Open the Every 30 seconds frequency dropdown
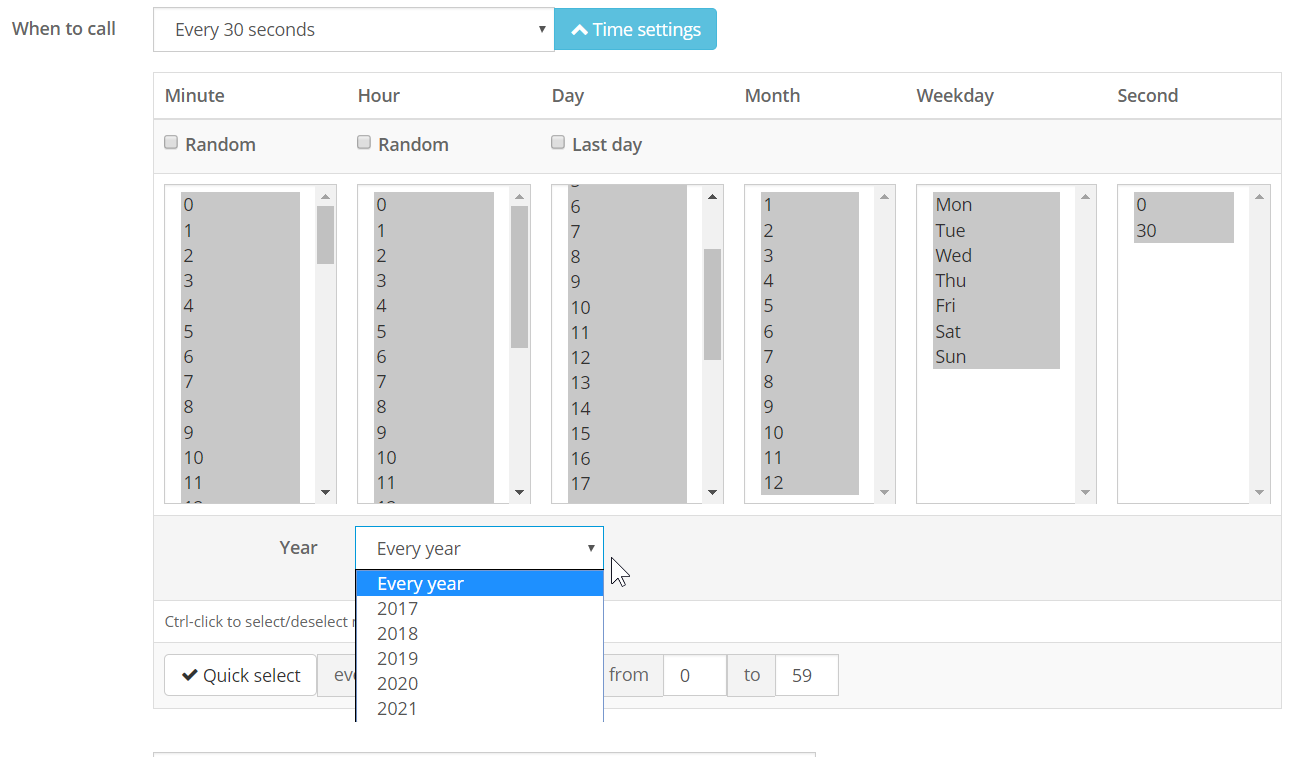Image resolution: width=1297 pixels, height=757 pixels. (x=353, y=29)
